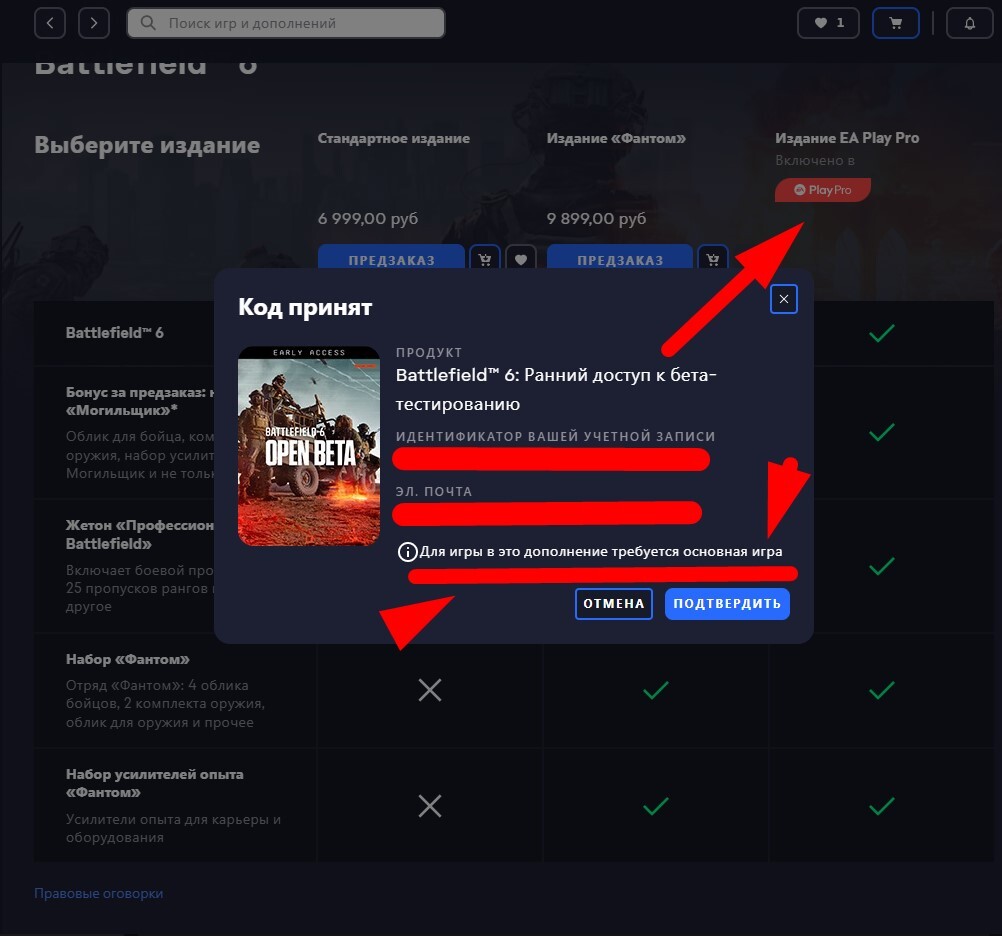This screenshot has width=1002, height=936.
Task: Click the Open Beta cover thumbnail
Action: pyautogui.click(x=309, y=446)
